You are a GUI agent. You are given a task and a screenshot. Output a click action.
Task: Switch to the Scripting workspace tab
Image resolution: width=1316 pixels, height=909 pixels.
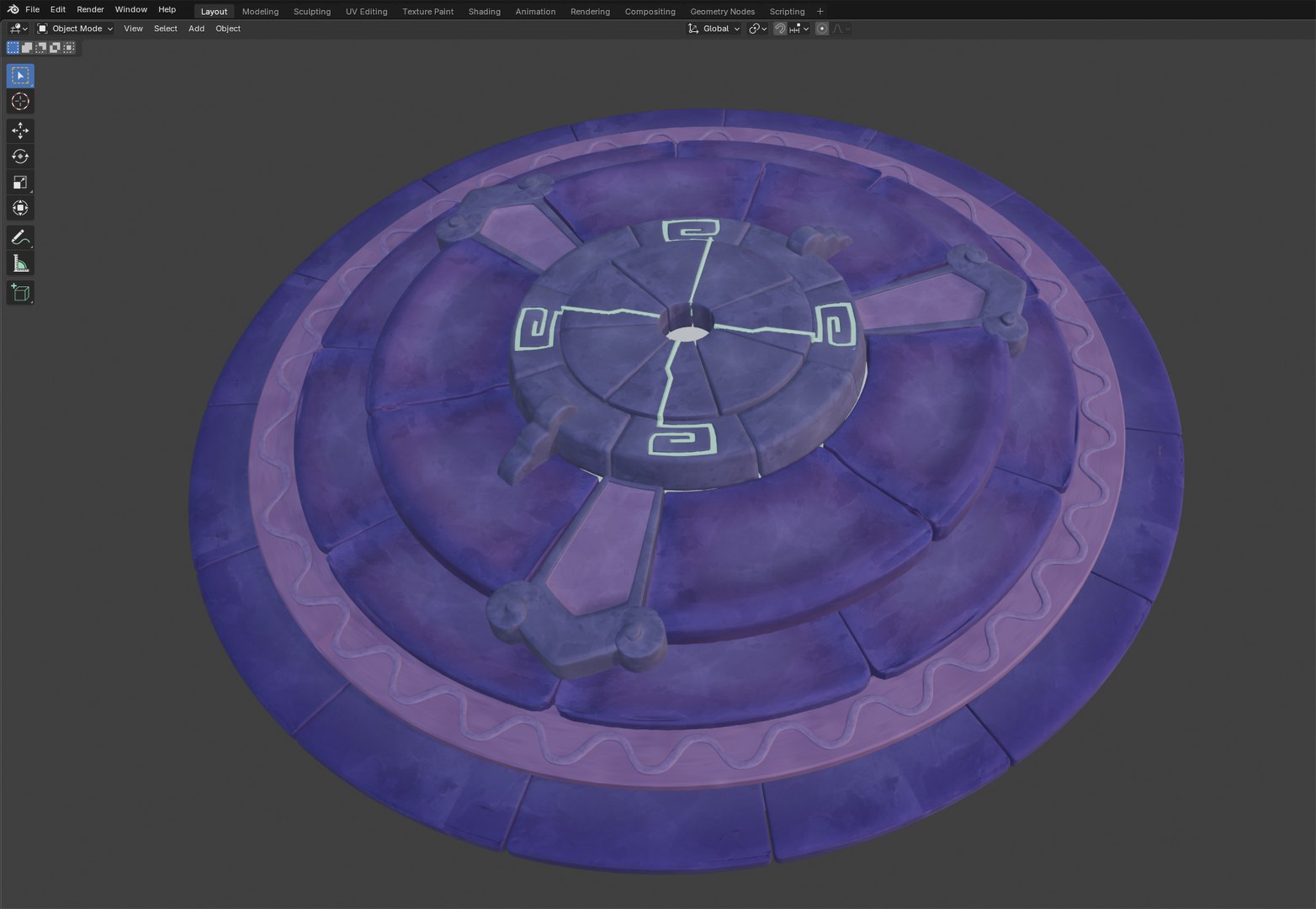click(x=787, y=11)
